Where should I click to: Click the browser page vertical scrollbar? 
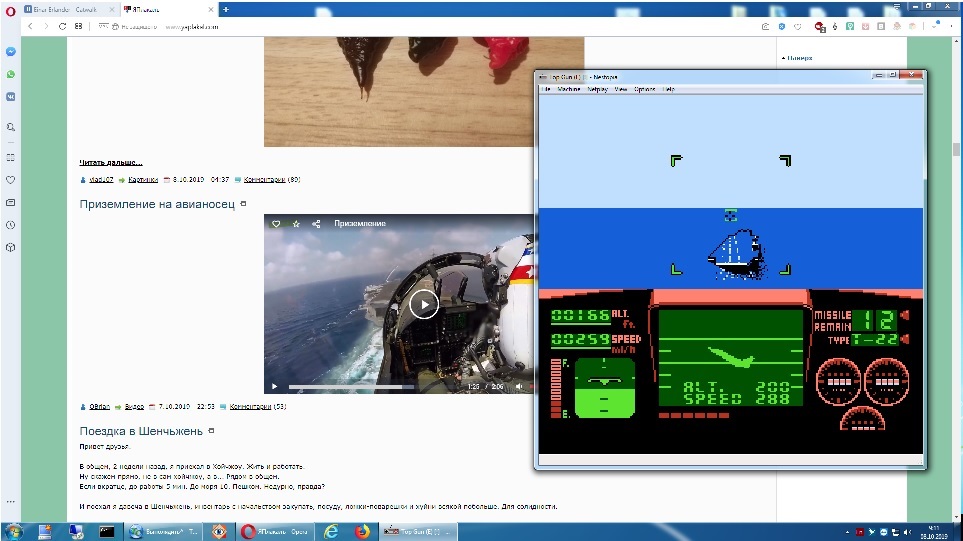[x=956, y=150]
